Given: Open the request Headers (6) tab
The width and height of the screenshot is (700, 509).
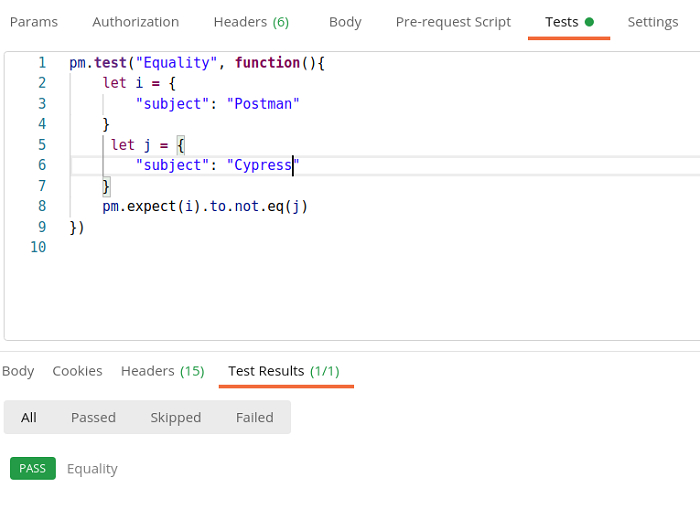Looking at the screenshot, I should (251, 22).
